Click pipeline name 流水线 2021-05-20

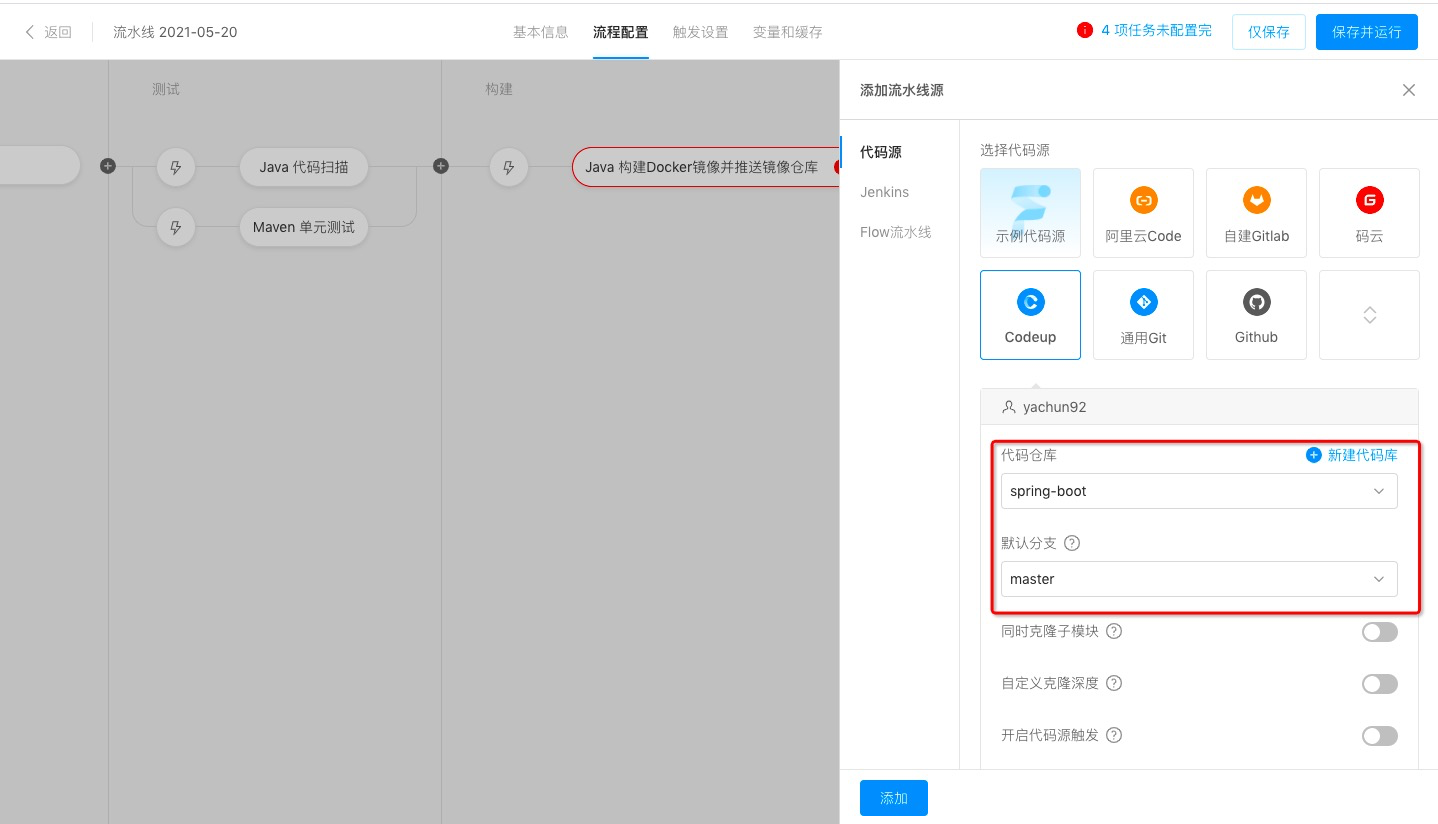[x=175, y=32]
